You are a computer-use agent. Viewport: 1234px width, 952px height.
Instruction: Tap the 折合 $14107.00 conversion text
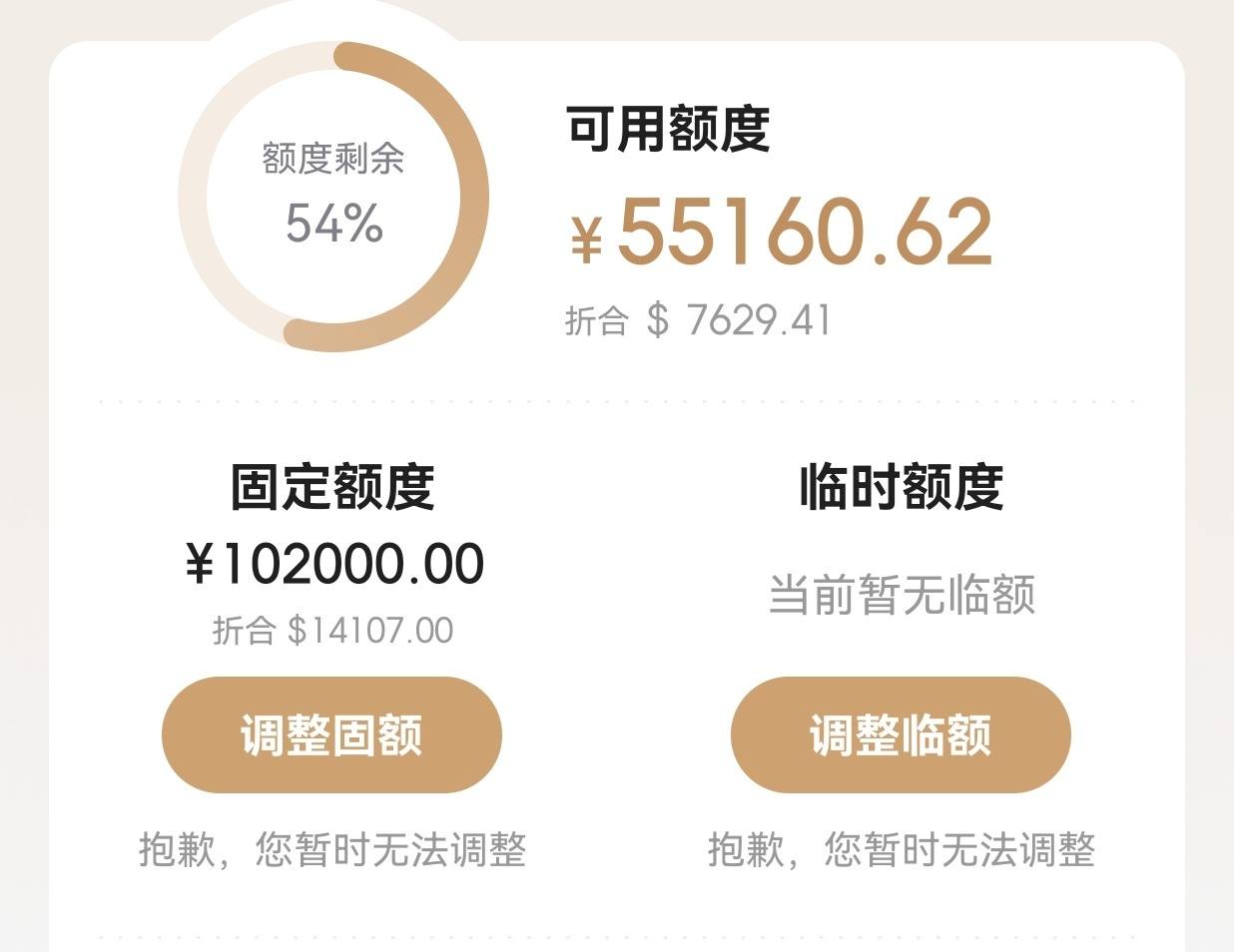point(332,631)
